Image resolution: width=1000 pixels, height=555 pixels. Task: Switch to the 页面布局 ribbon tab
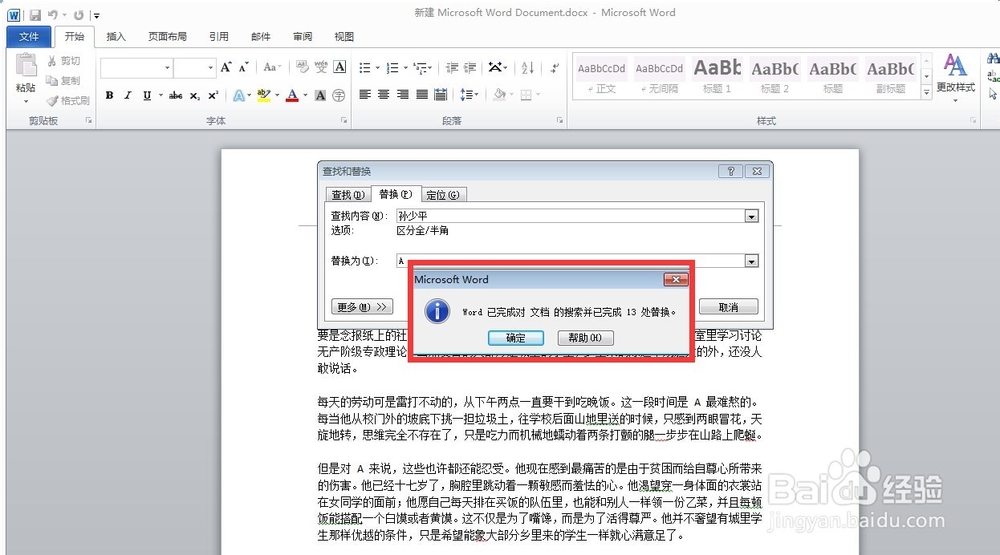167,37
